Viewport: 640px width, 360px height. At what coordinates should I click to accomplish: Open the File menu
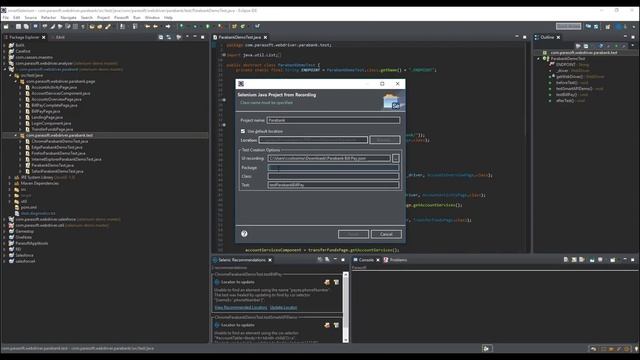[5, 18]
